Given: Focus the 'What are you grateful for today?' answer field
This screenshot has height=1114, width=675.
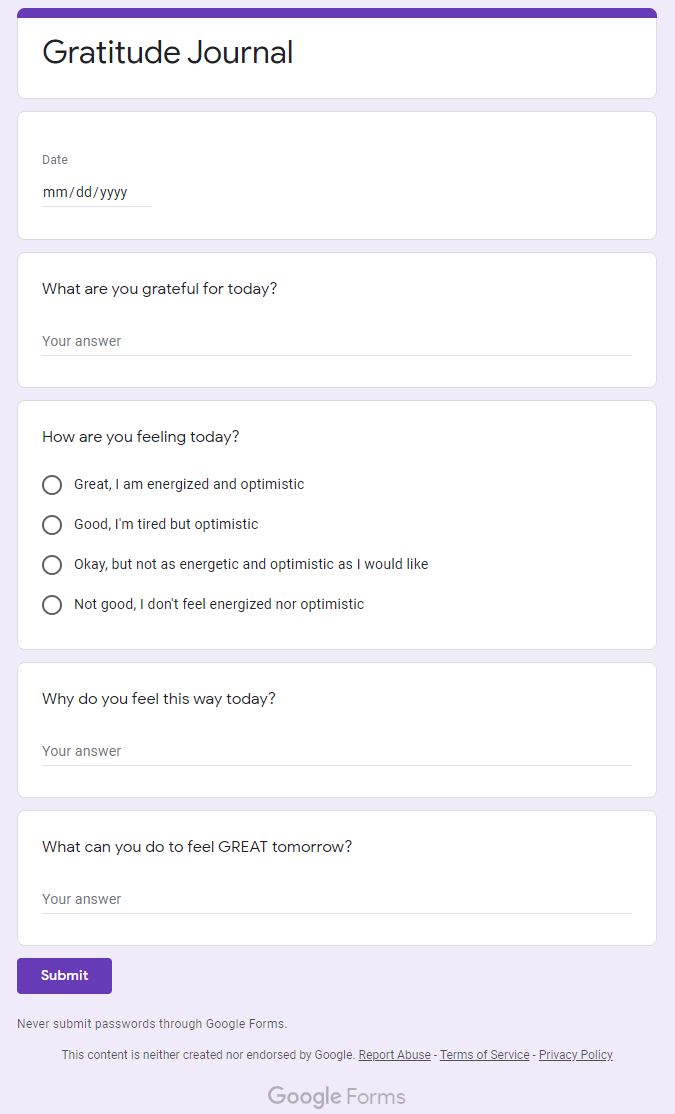Looking at the screenshot, I should pyautogui.click(x=336, y=341).
